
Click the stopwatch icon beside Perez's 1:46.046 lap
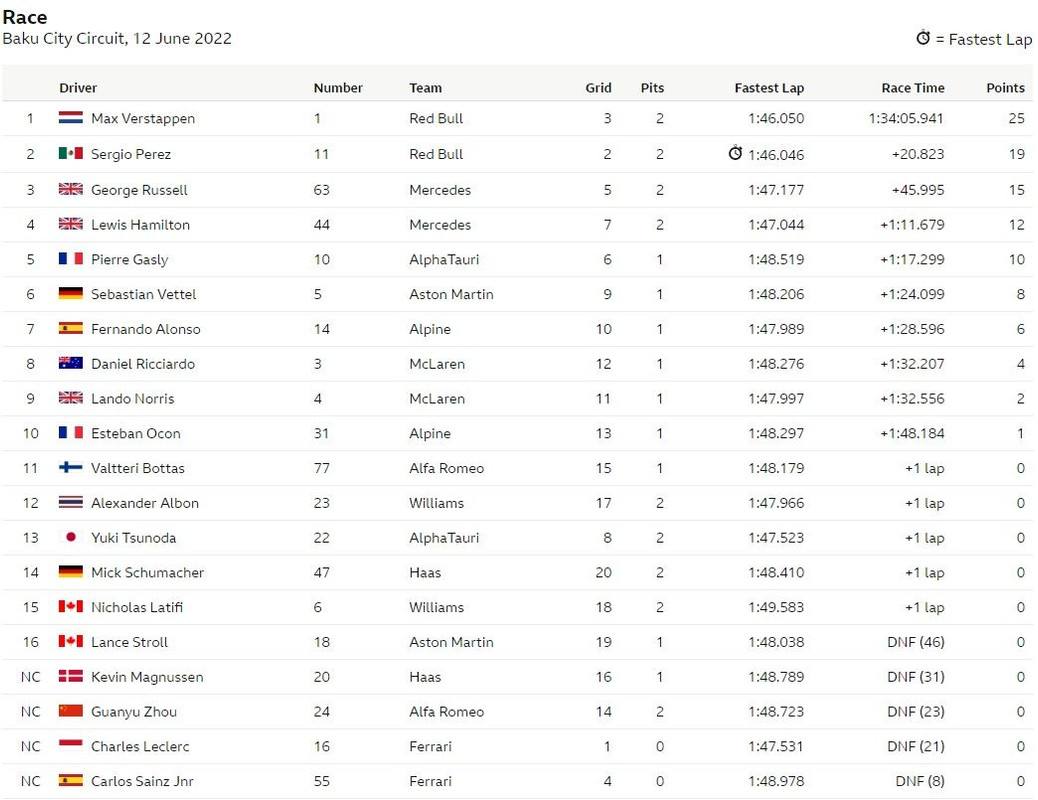click(735, 153)
